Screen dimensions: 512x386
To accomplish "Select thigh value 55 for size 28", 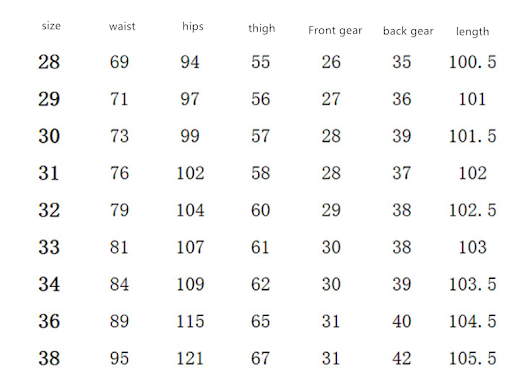I will coord(260,62).
